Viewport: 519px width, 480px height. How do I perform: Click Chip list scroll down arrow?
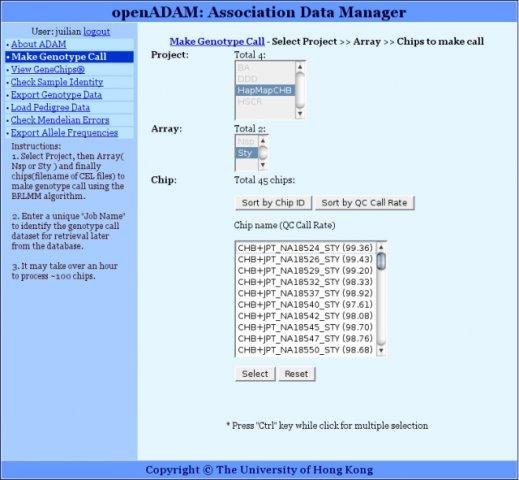click(x=381, y=350)
